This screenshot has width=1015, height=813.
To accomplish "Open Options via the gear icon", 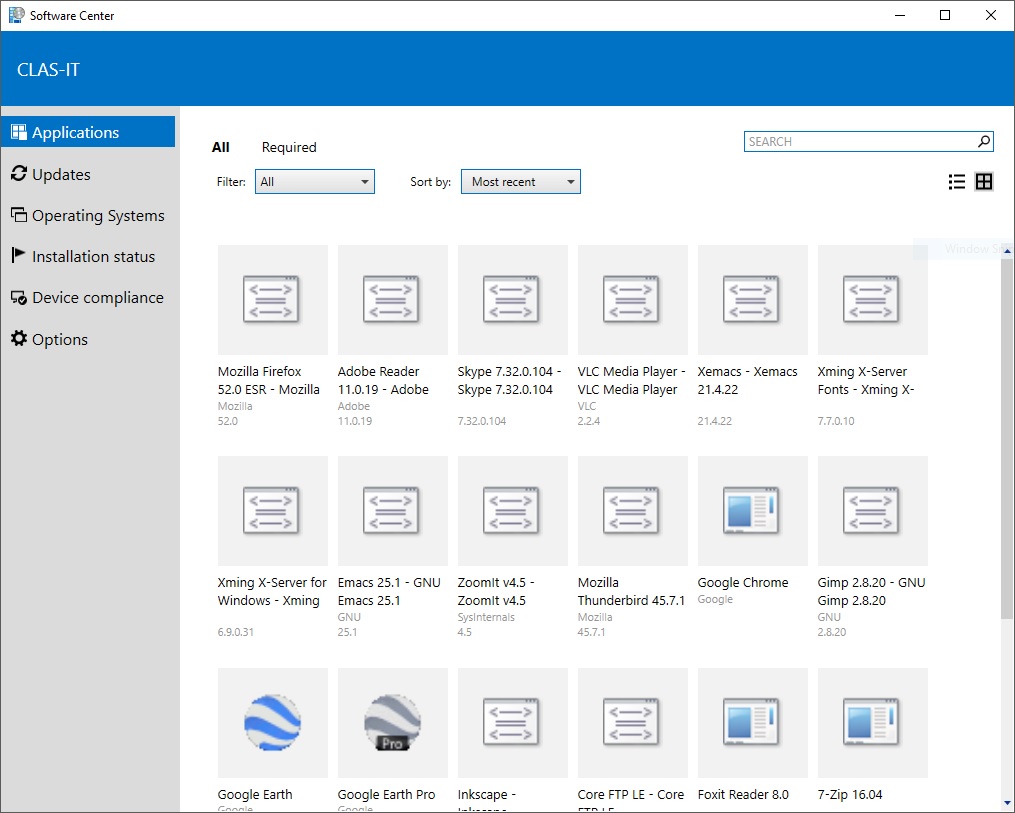I will pyautogui.click(x=18, y=339).
